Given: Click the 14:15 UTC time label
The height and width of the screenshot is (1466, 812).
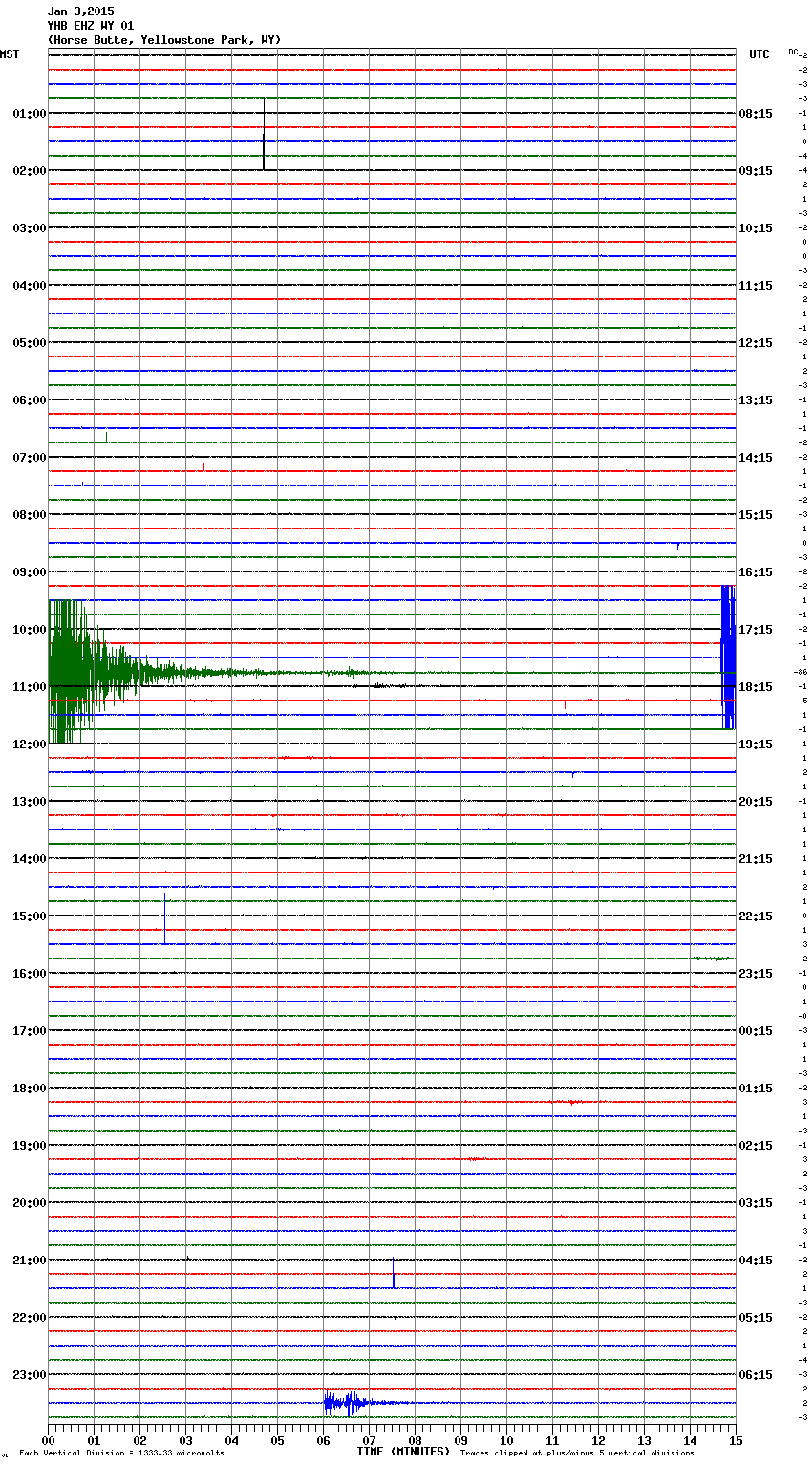Looking at the screenshot, I should [756, 458].
